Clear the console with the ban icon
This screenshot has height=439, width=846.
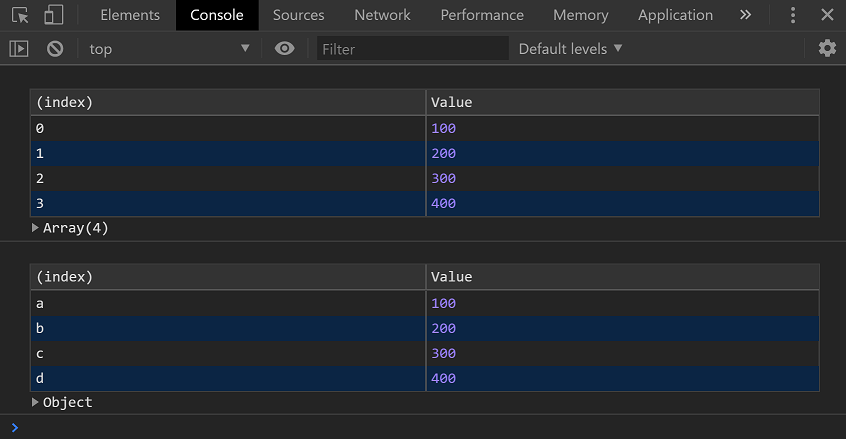(x=55, y=48)
